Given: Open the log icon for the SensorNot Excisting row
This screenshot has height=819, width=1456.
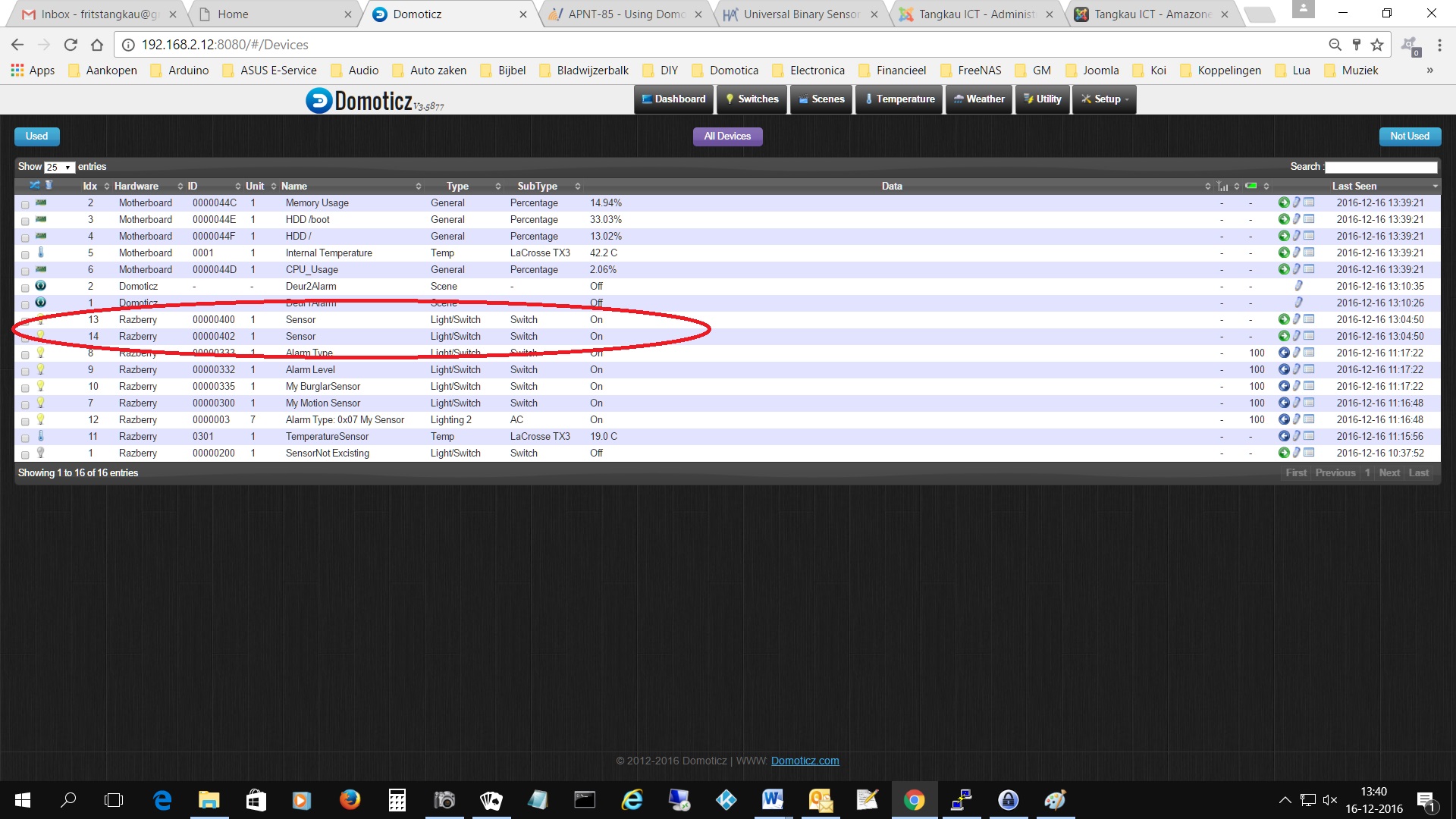Looking at the screenshot, I should tap(1309, 453).
